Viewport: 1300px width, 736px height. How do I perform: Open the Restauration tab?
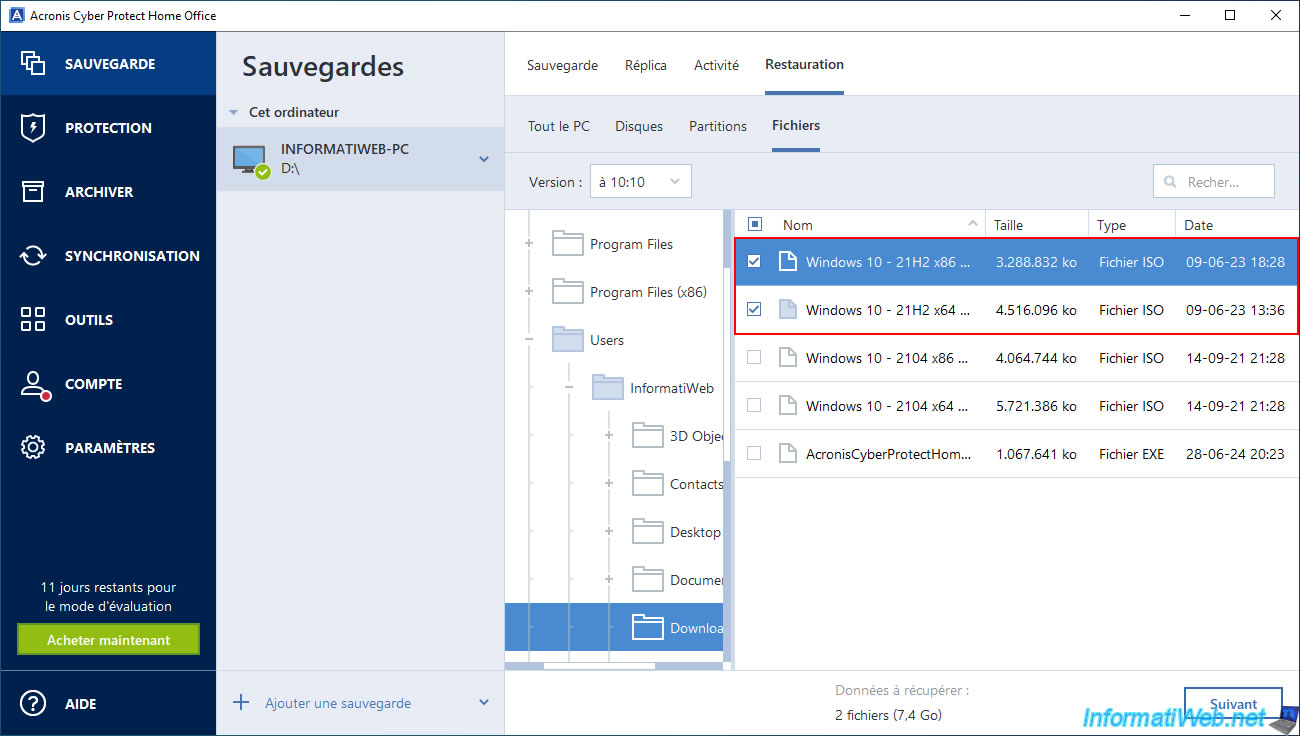point(804,65)
